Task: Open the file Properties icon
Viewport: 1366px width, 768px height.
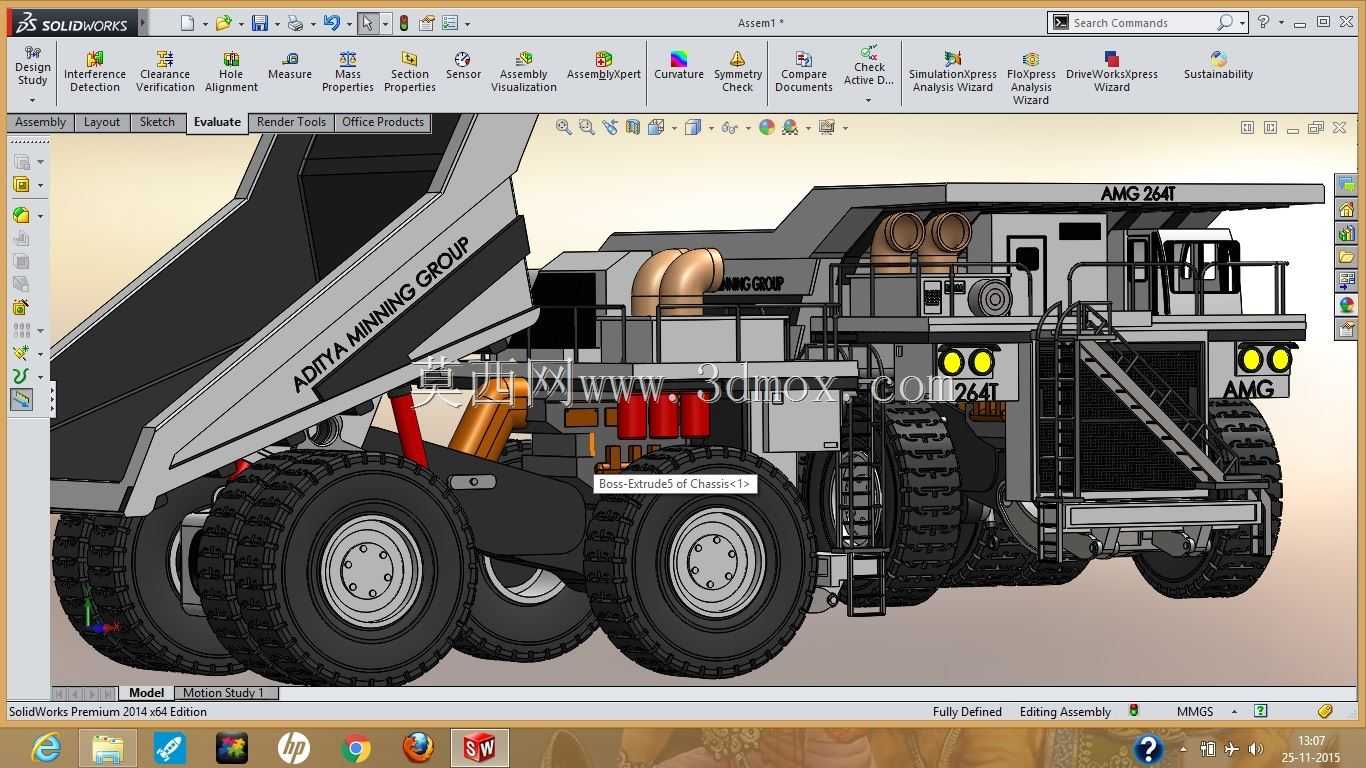Action: click(x=427, y=23)
